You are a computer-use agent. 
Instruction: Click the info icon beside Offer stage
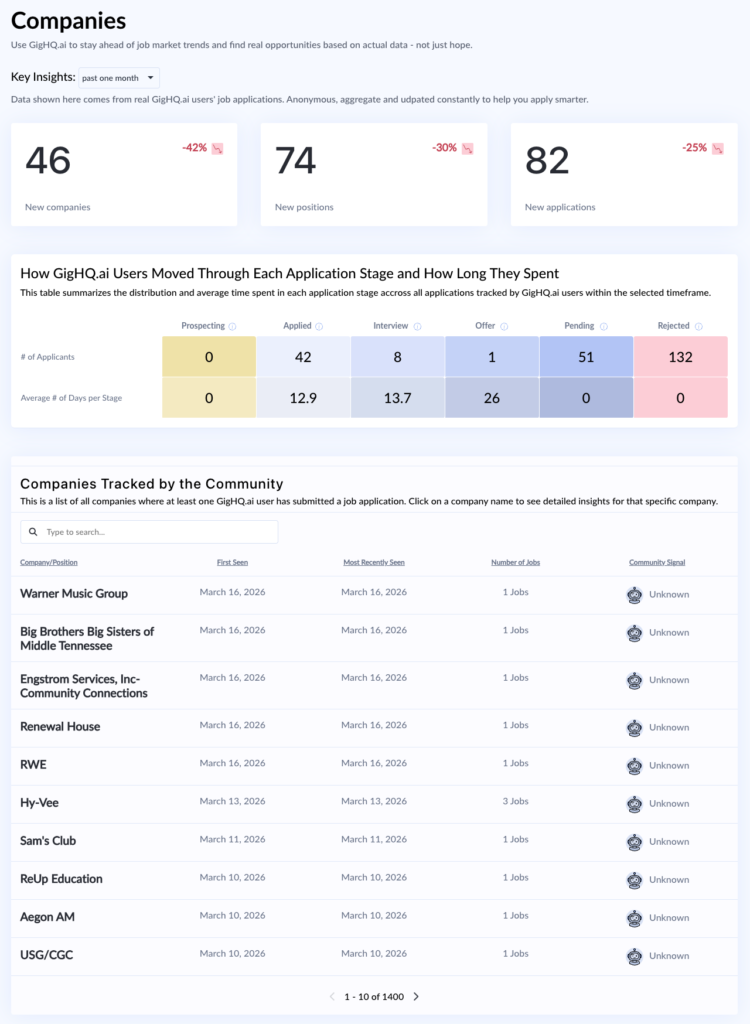tap(503, 326)
